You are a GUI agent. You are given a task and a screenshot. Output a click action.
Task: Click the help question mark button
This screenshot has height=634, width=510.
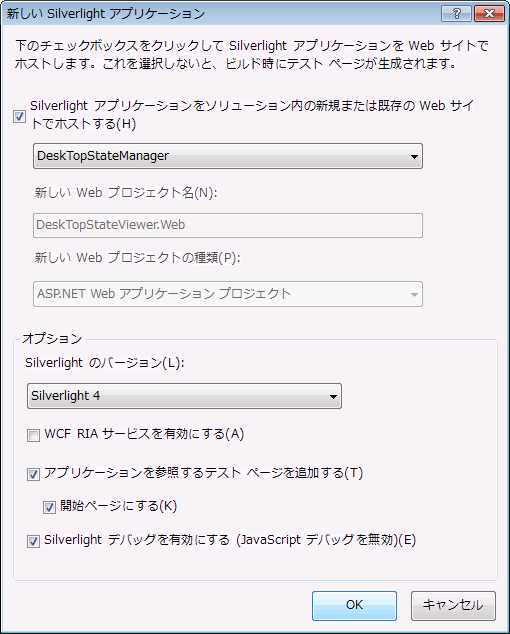point(456,14)
